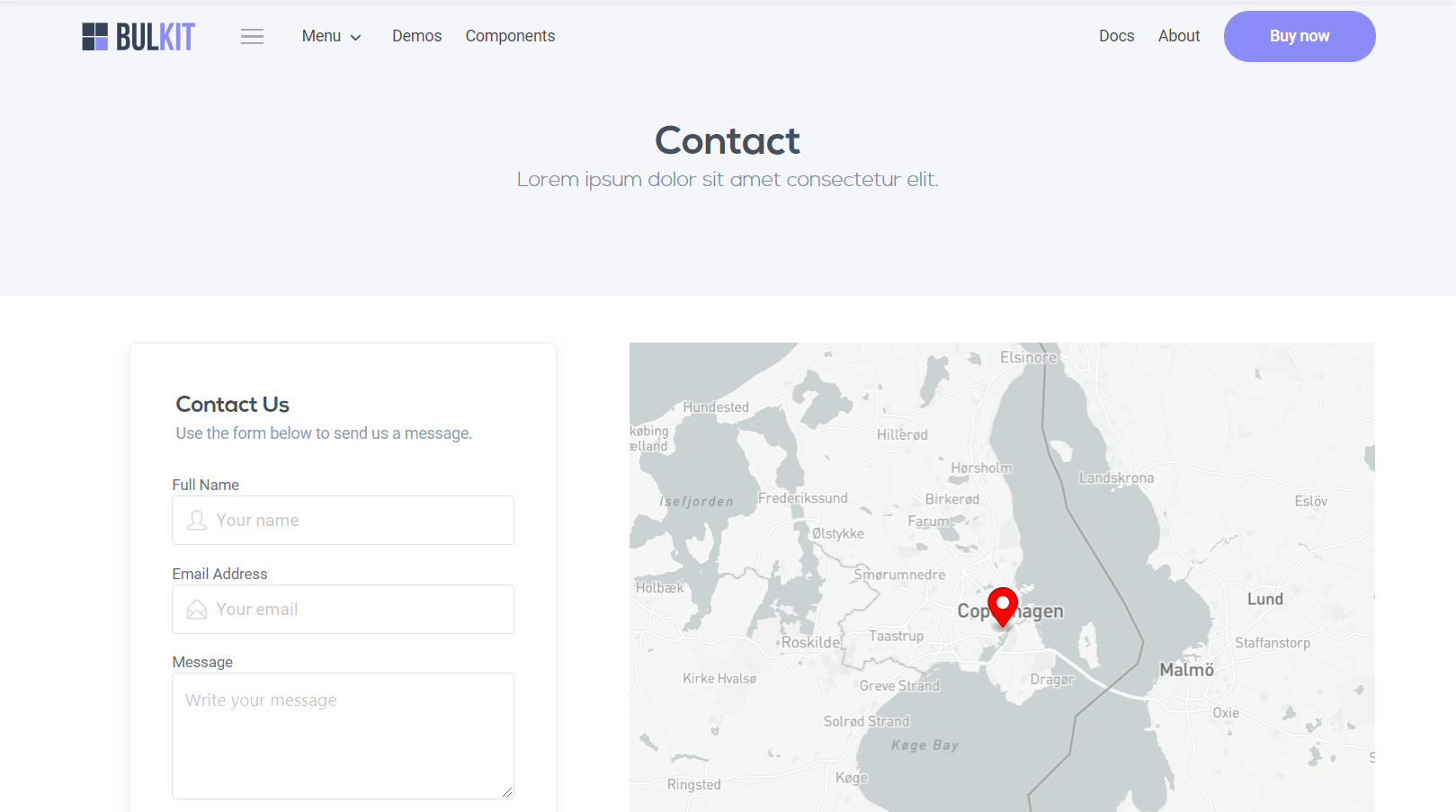Visit the About page link

[1178, 36]
